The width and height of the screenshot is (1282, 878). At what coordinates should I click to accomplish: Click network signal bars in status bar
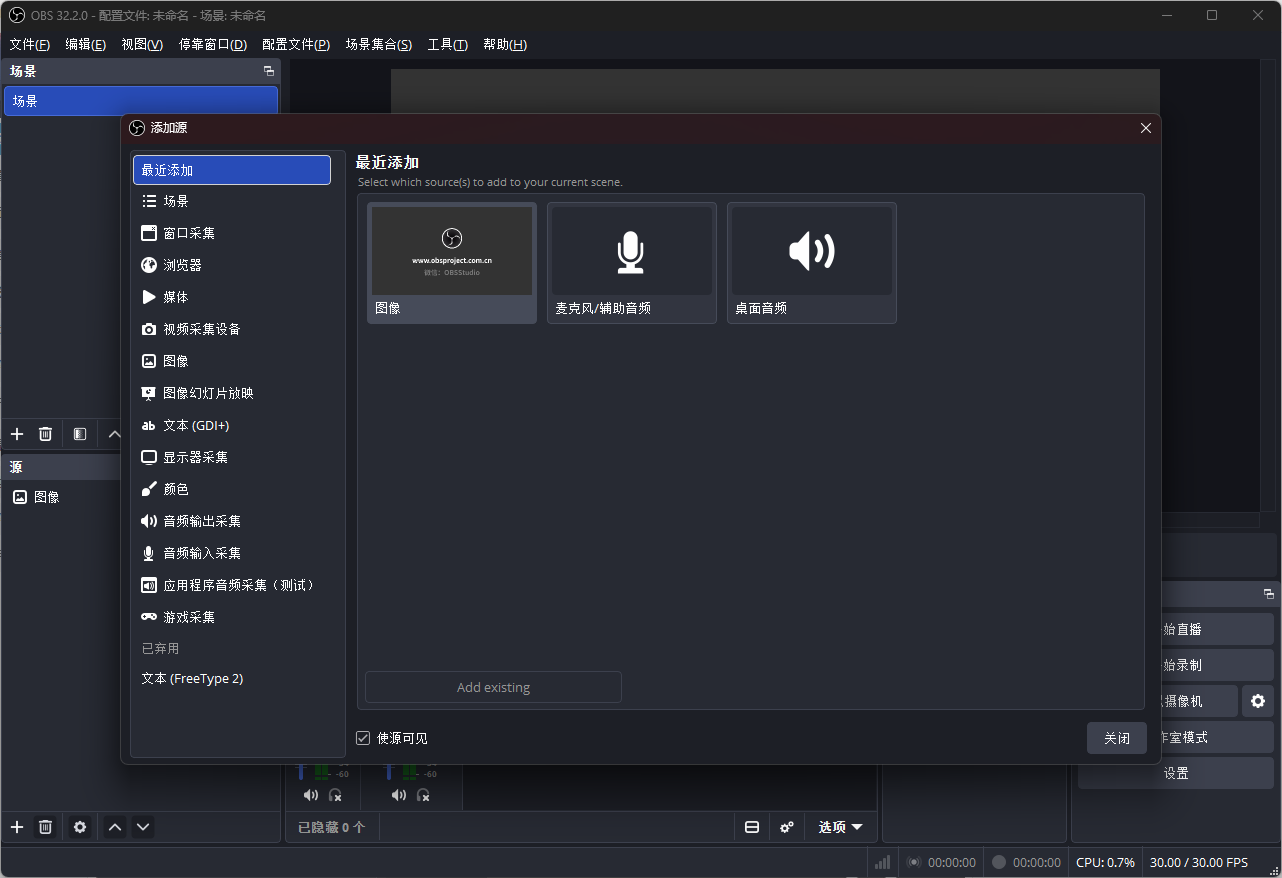point(882,862)
